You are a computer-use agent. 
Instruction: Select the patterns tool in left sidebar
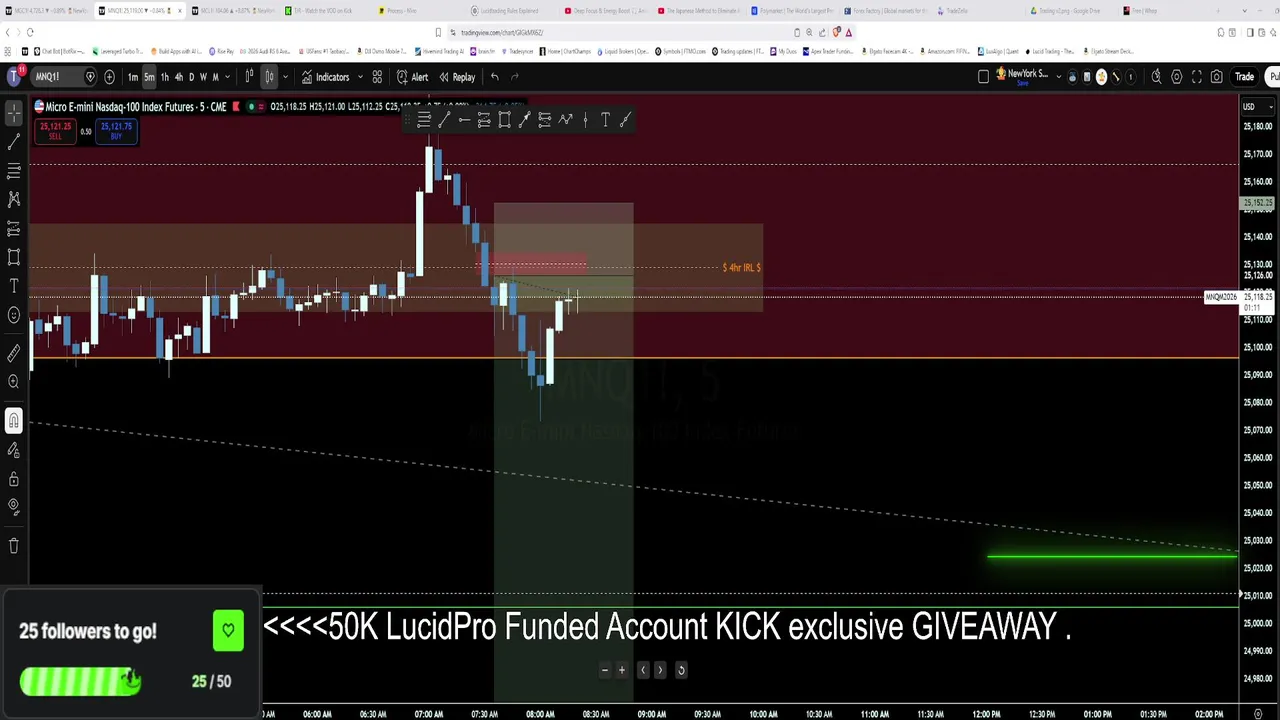(x=14, y=200)
